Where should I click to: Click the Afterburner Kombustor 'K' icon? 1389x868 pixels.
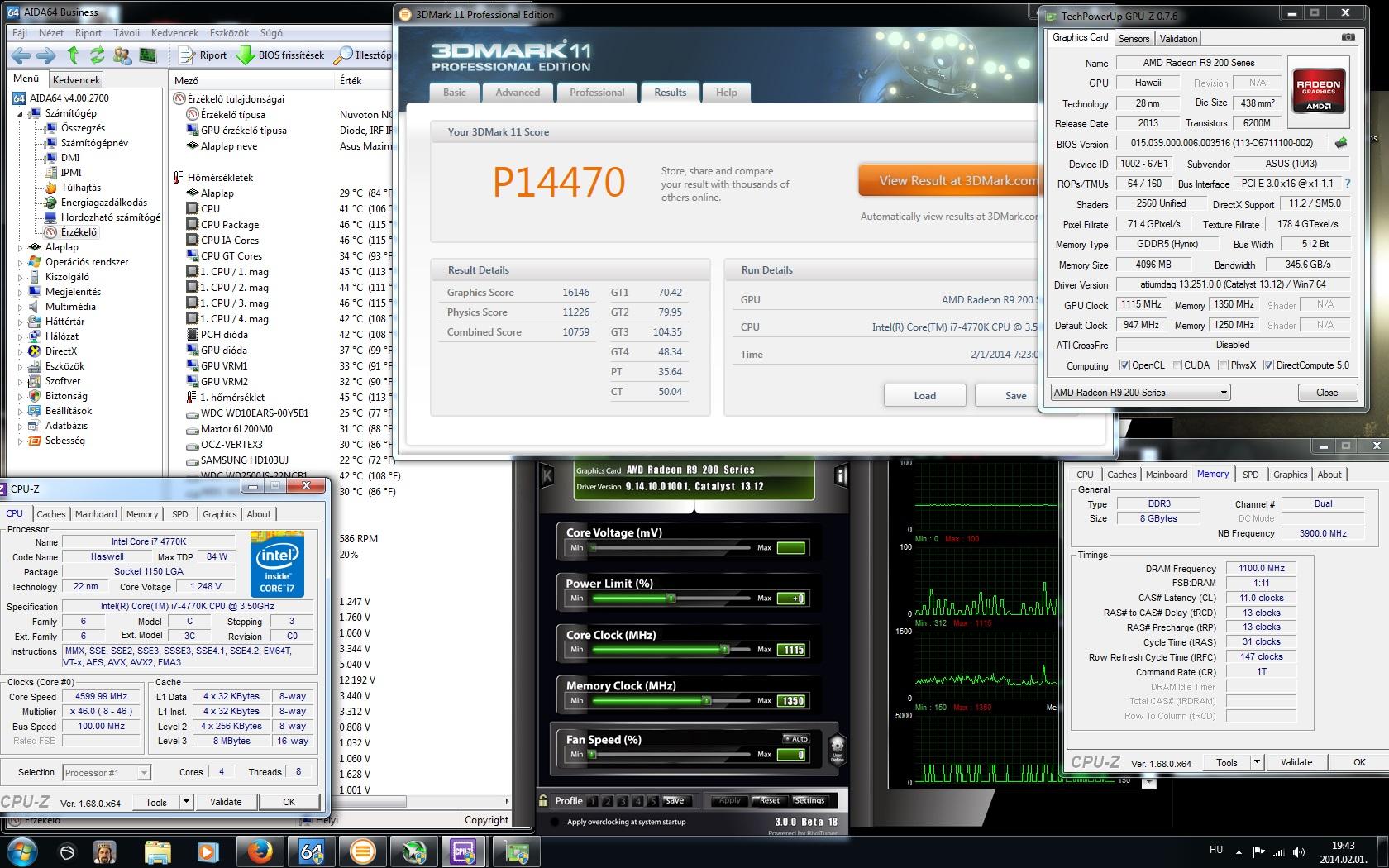pyautogui.click(x=547, y=475)
